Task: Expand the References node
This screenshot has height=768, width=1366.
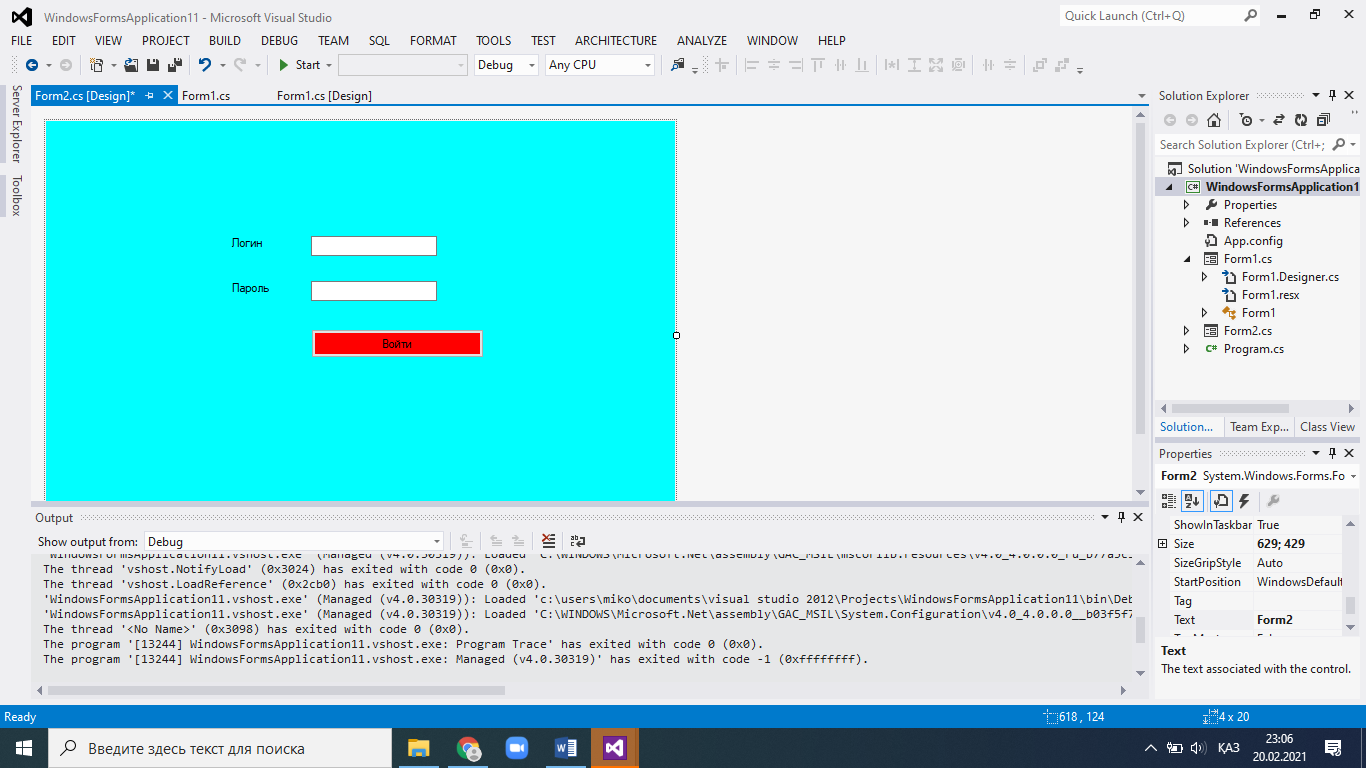Action: 1187,223
